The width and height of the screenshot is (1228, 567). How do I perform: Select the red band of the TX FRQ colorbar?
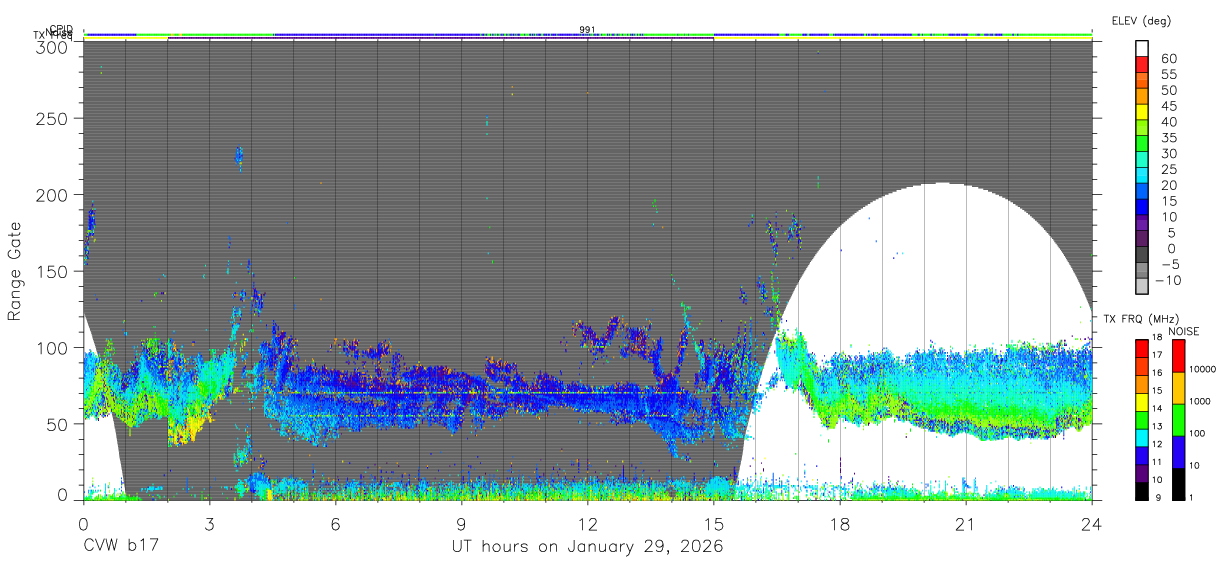1142,348
